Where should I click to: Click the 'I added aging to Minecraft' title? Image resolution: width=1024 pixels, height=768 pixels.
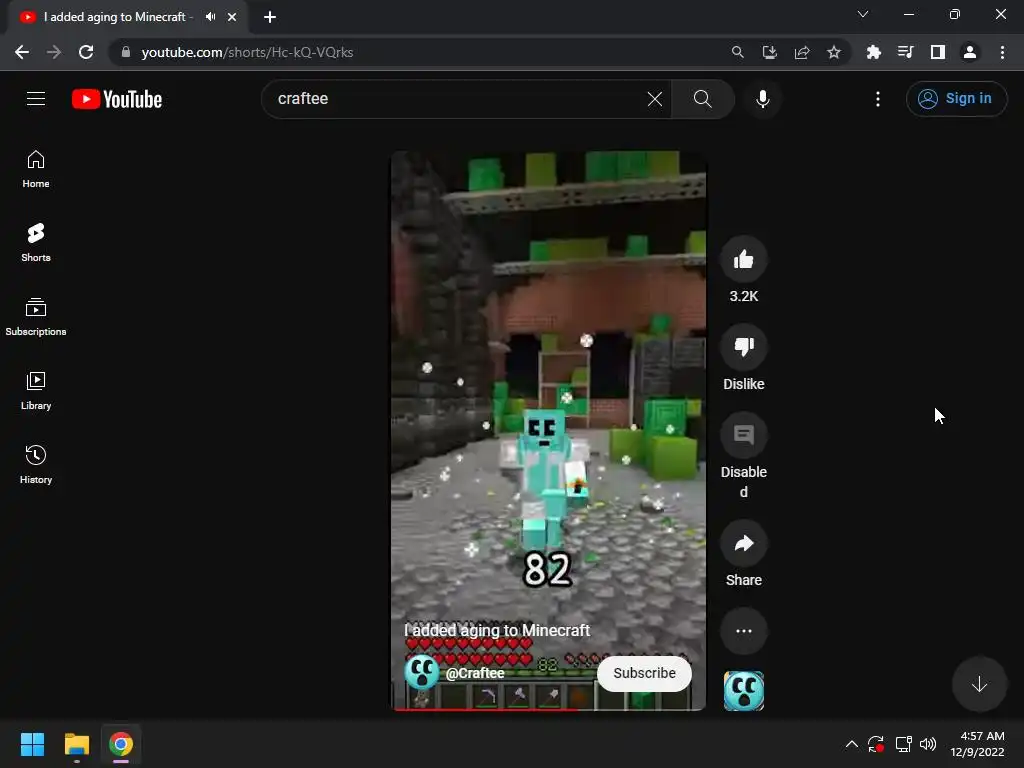click(497, 630)
